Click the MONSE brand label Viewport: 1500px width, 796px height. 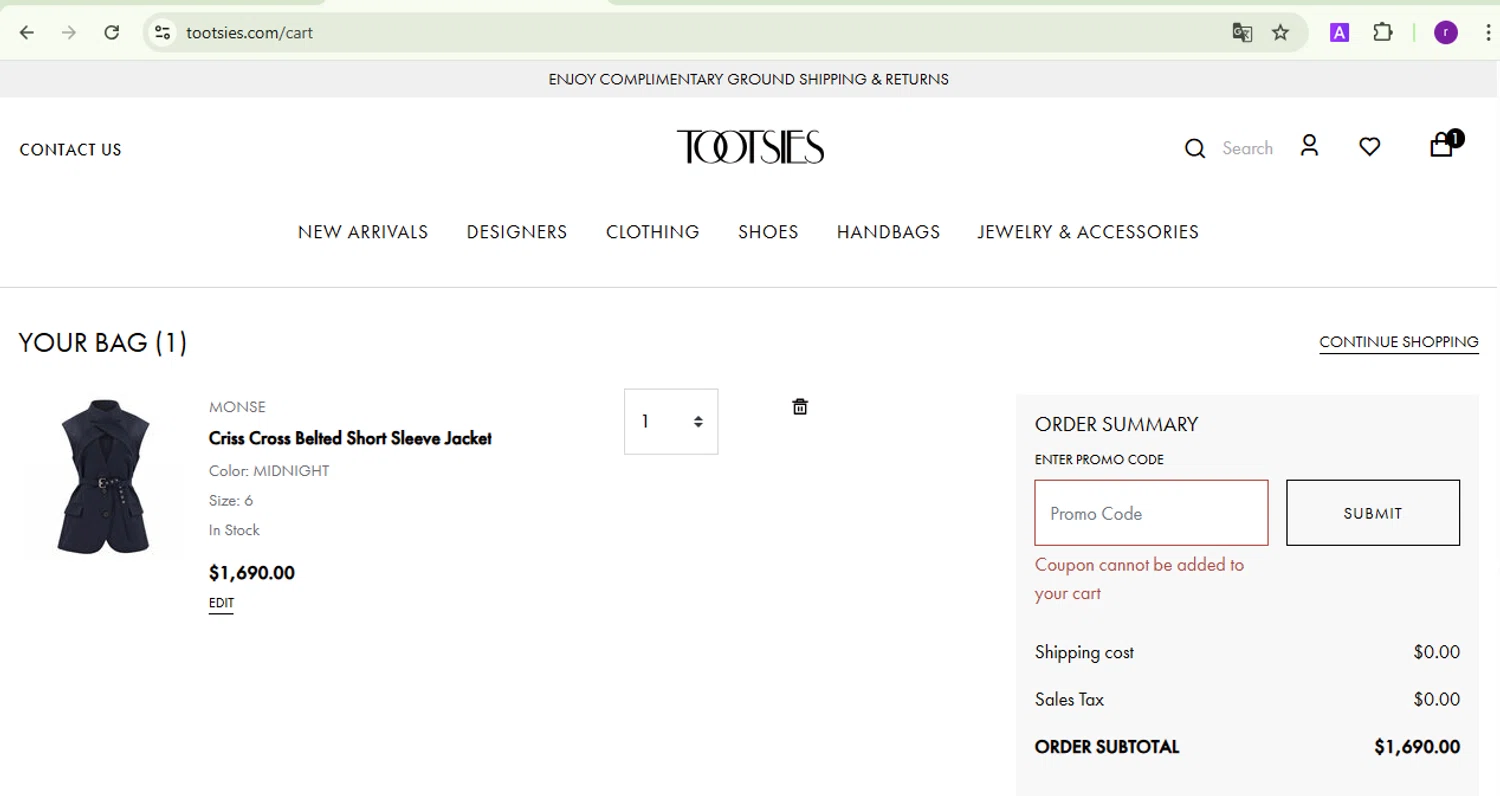point(237,407)
